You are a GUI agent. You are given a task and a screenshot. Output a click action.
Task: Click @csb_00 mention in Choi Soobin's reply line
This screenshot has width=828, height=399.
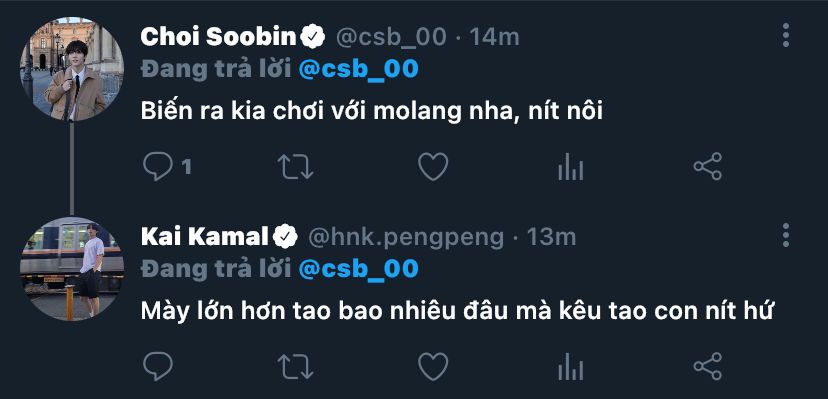359,69
